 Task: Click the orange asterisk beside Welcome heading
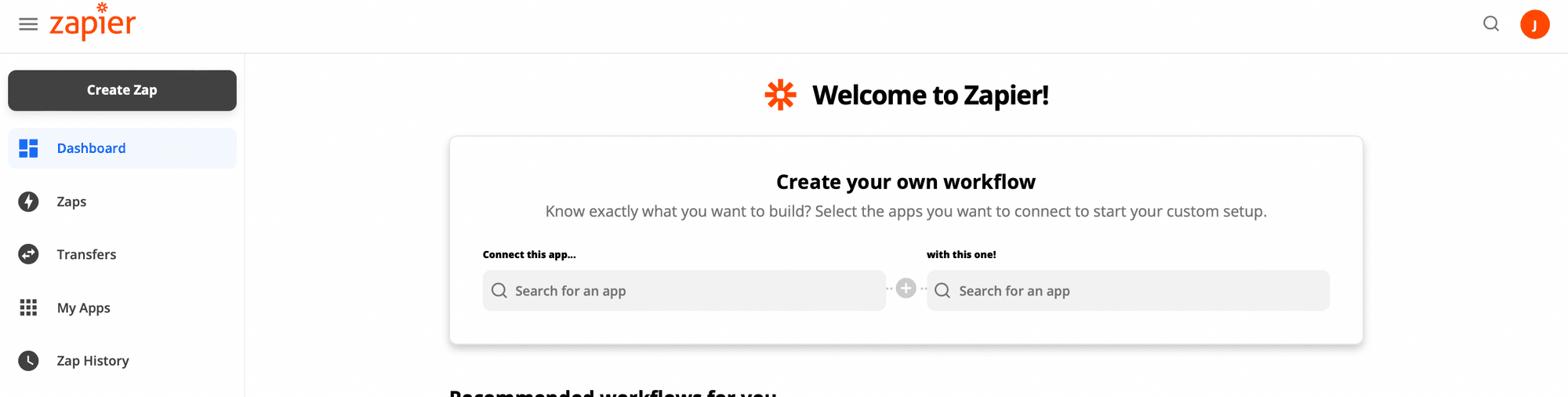[x=780, y=95]
